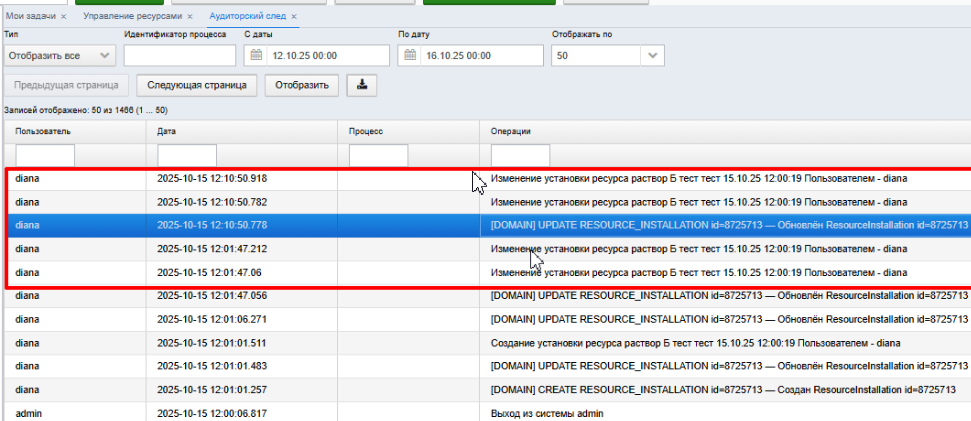Click the 'admin' user cell
The image size is (971, 421).
click(x=75, y=413)
